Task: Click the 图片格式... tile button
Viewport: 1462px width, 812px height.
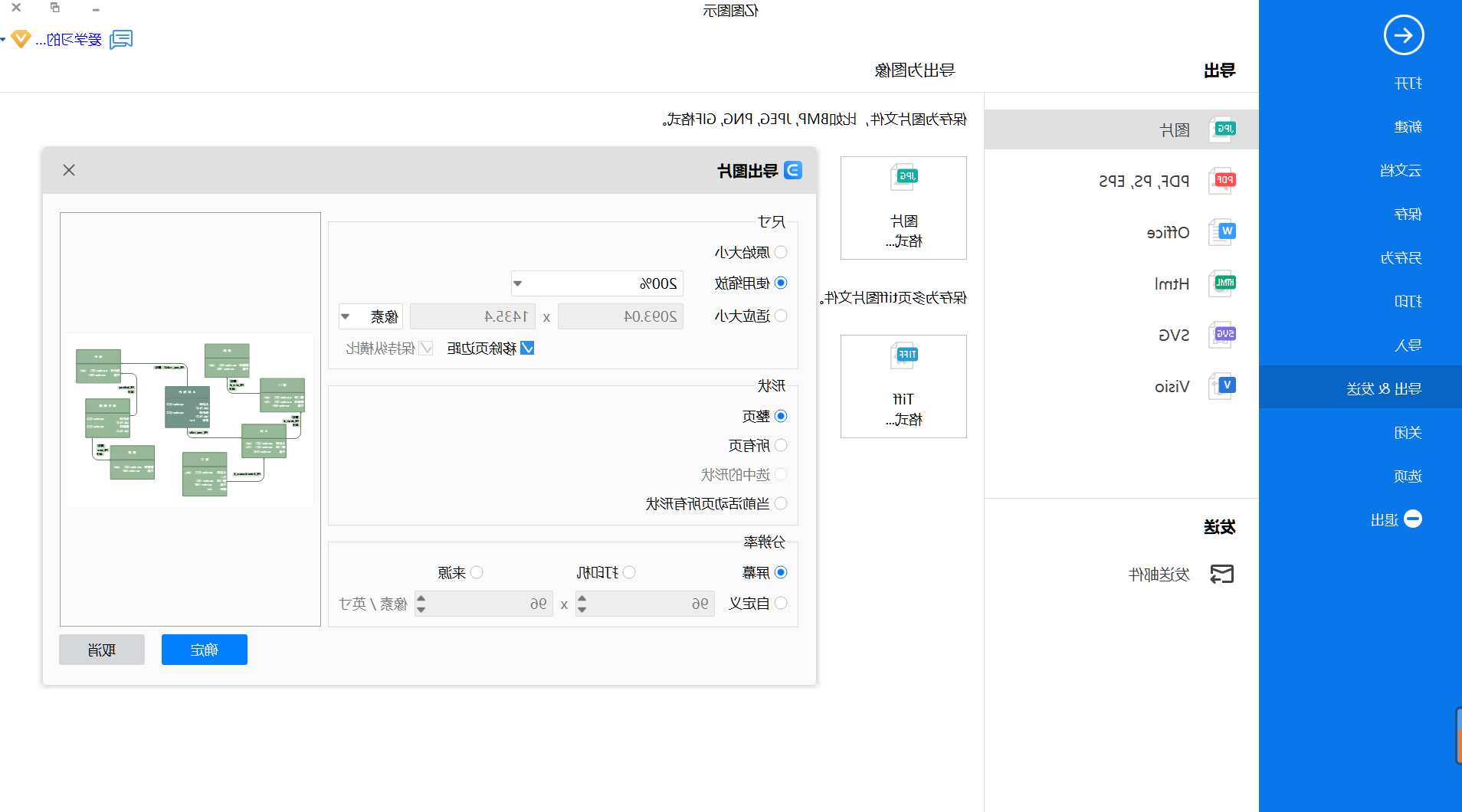Action: [903, 208]
